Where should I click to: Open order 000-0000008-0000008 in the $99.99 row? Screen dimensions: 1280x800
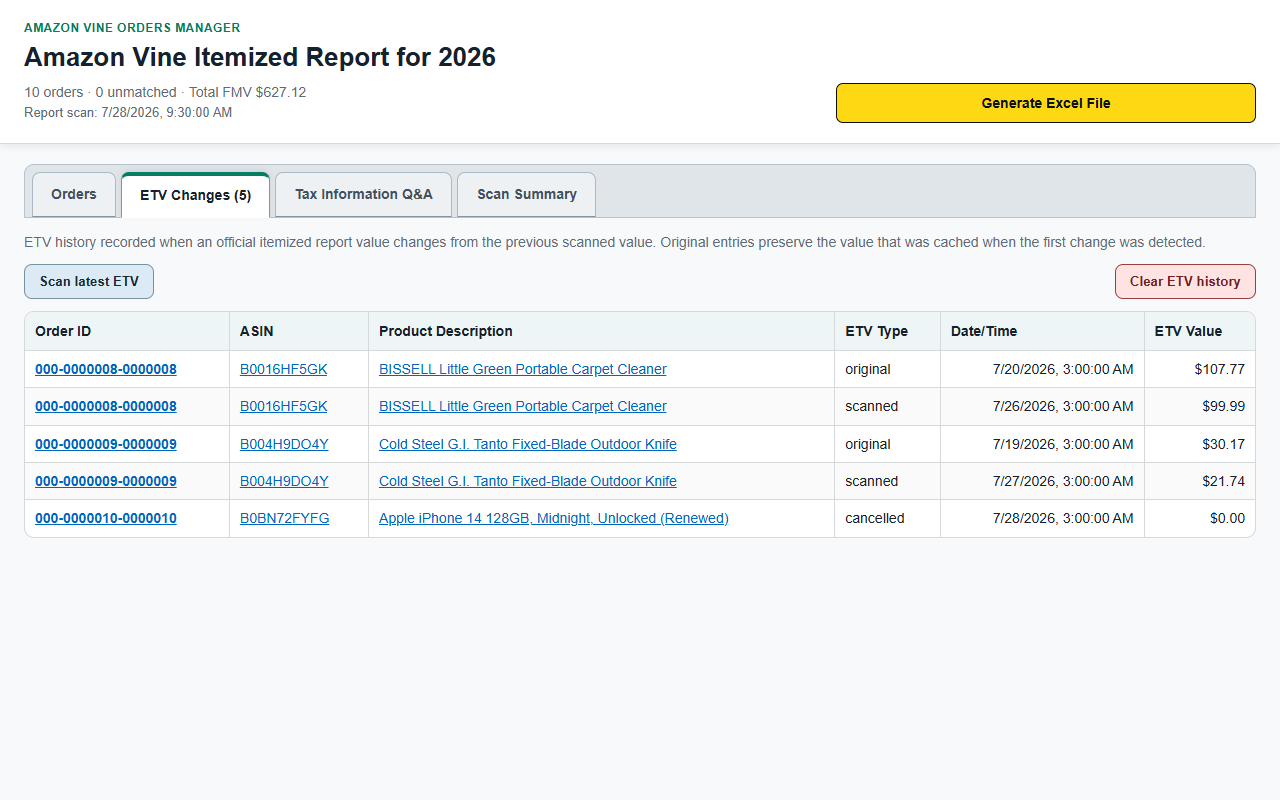tap(106, 406)
